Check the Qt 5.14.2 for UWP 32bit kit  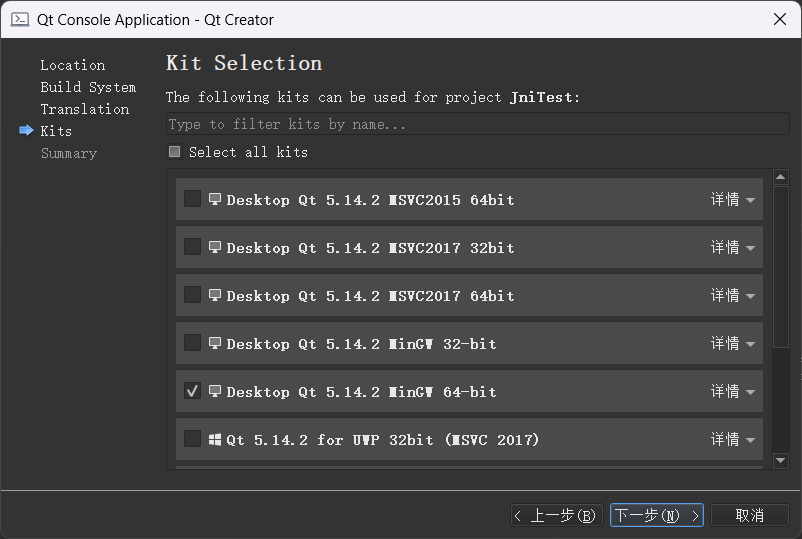coord(192,439)
